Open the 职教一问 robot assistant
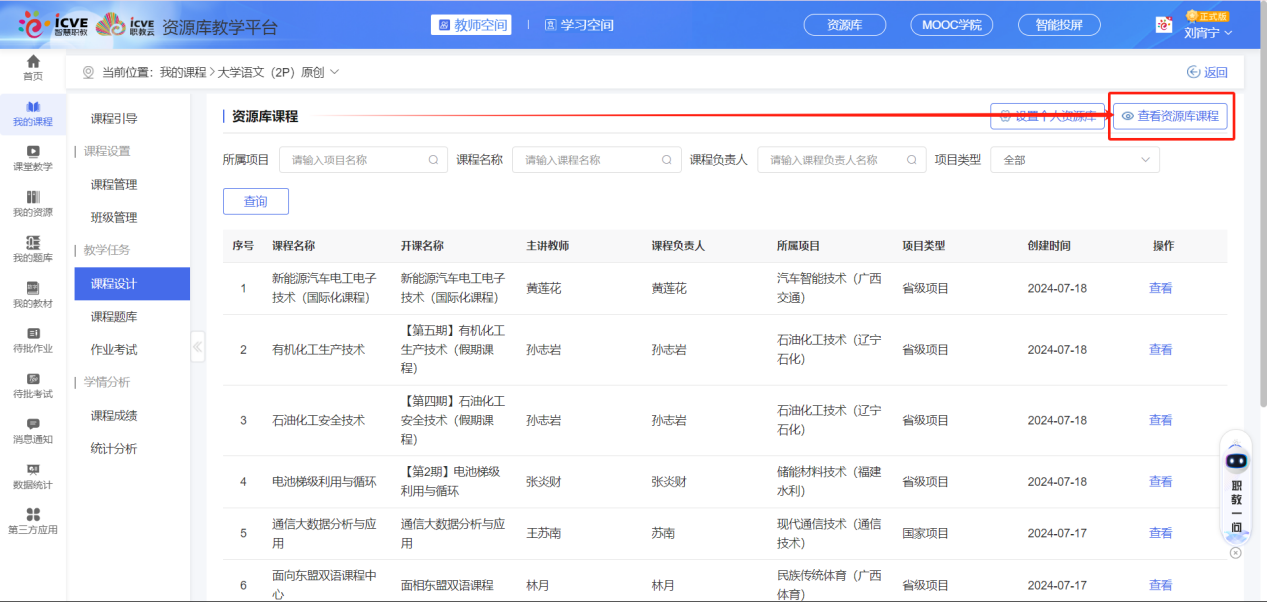This screenshot has height=602, width=1267. [1237, 489]
